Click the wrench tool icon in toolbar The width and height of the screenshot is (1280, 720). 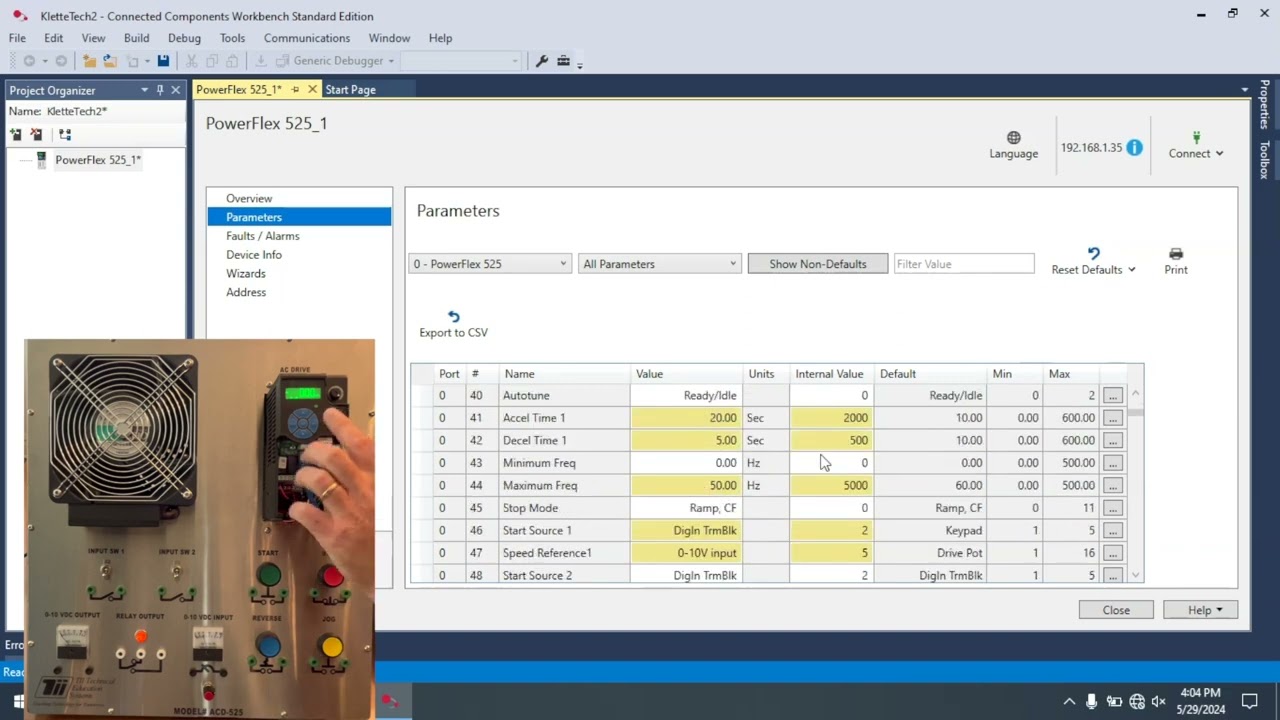[x=542, y=61]
